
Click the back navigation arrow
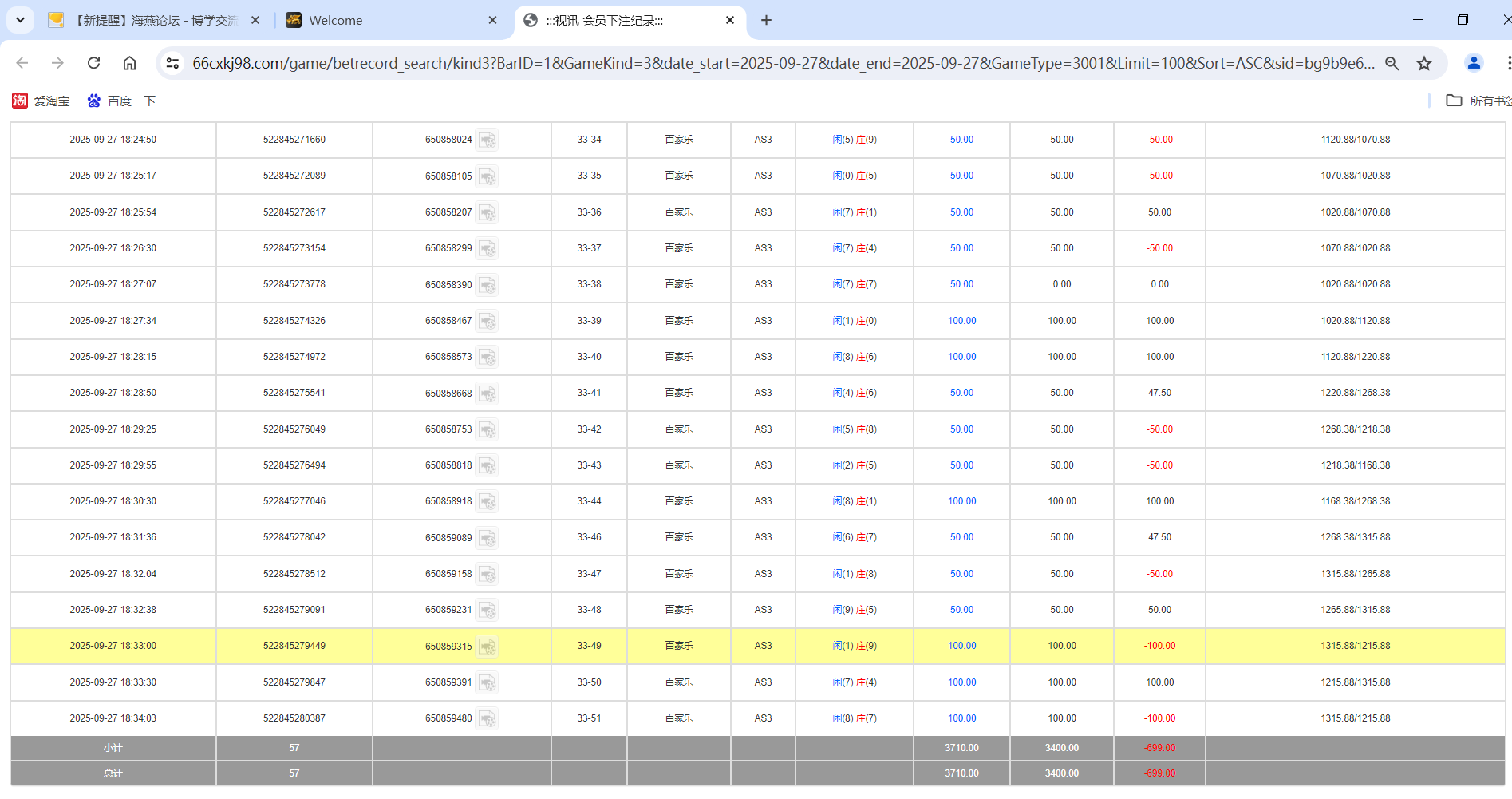tap(22, 63)
